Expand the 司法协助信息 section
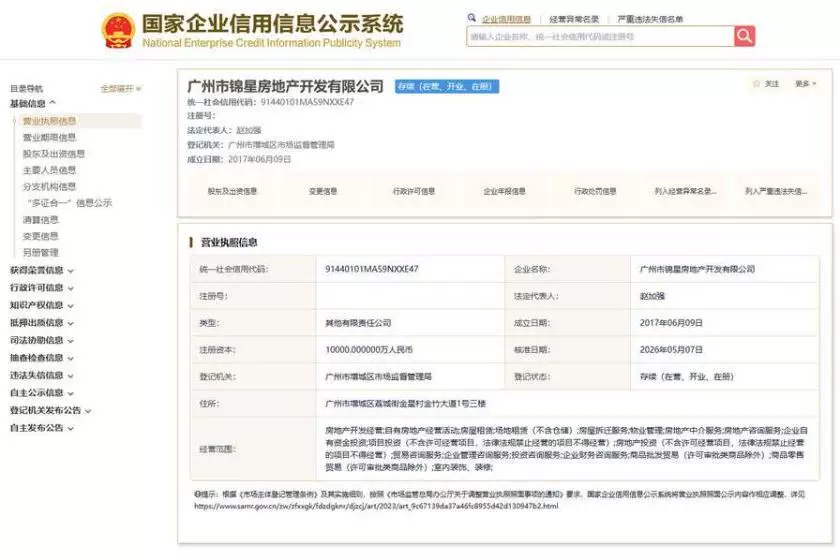Screen dimensions: 840x560 (x=42, y=340)
